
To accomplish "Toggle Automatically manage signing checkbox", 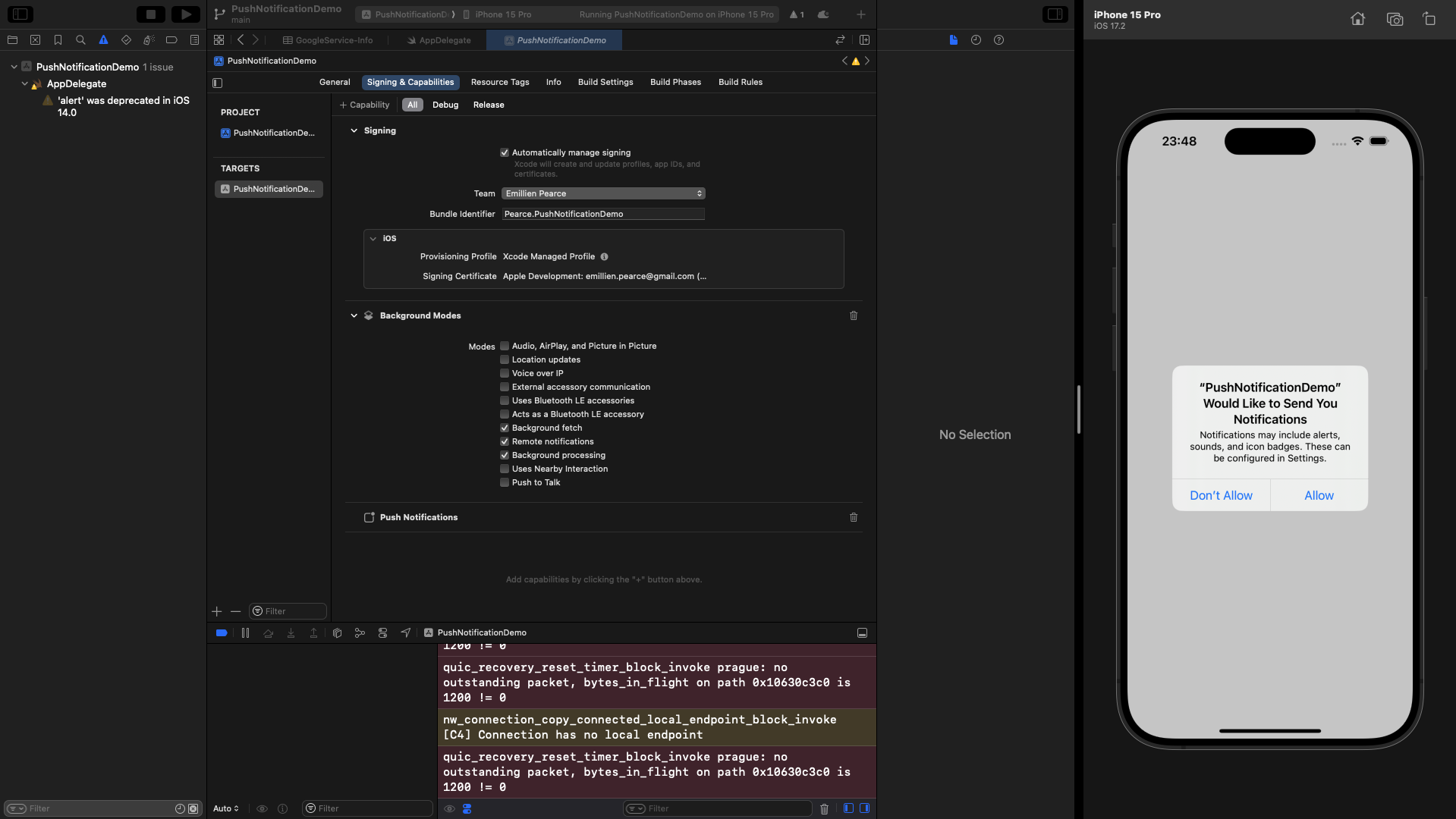I will click(x=505, y=152).
